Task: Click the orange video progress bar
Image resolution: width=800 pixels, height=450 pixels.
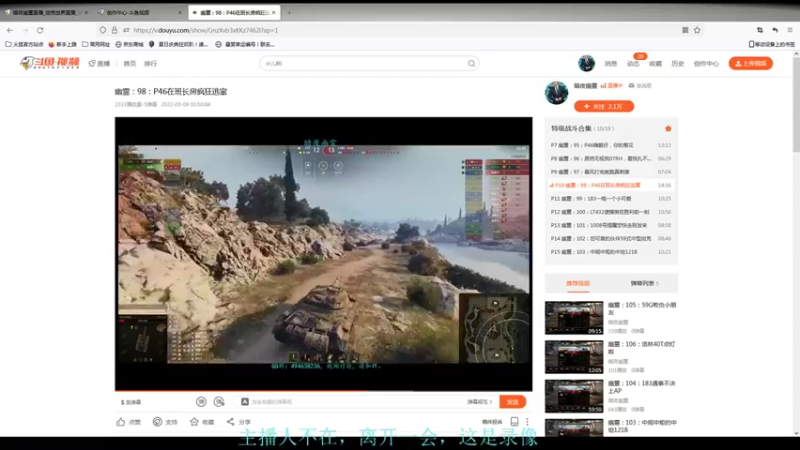Action: coord(323,391)
